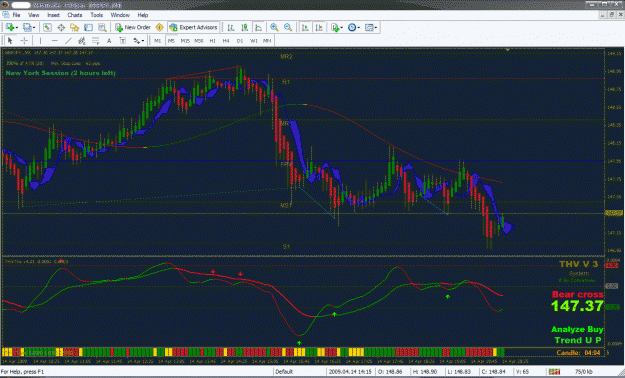Click the "THV V 3" system label
Image resolution: width=625 pixels, height=378 pixels.
pos(578,264)
